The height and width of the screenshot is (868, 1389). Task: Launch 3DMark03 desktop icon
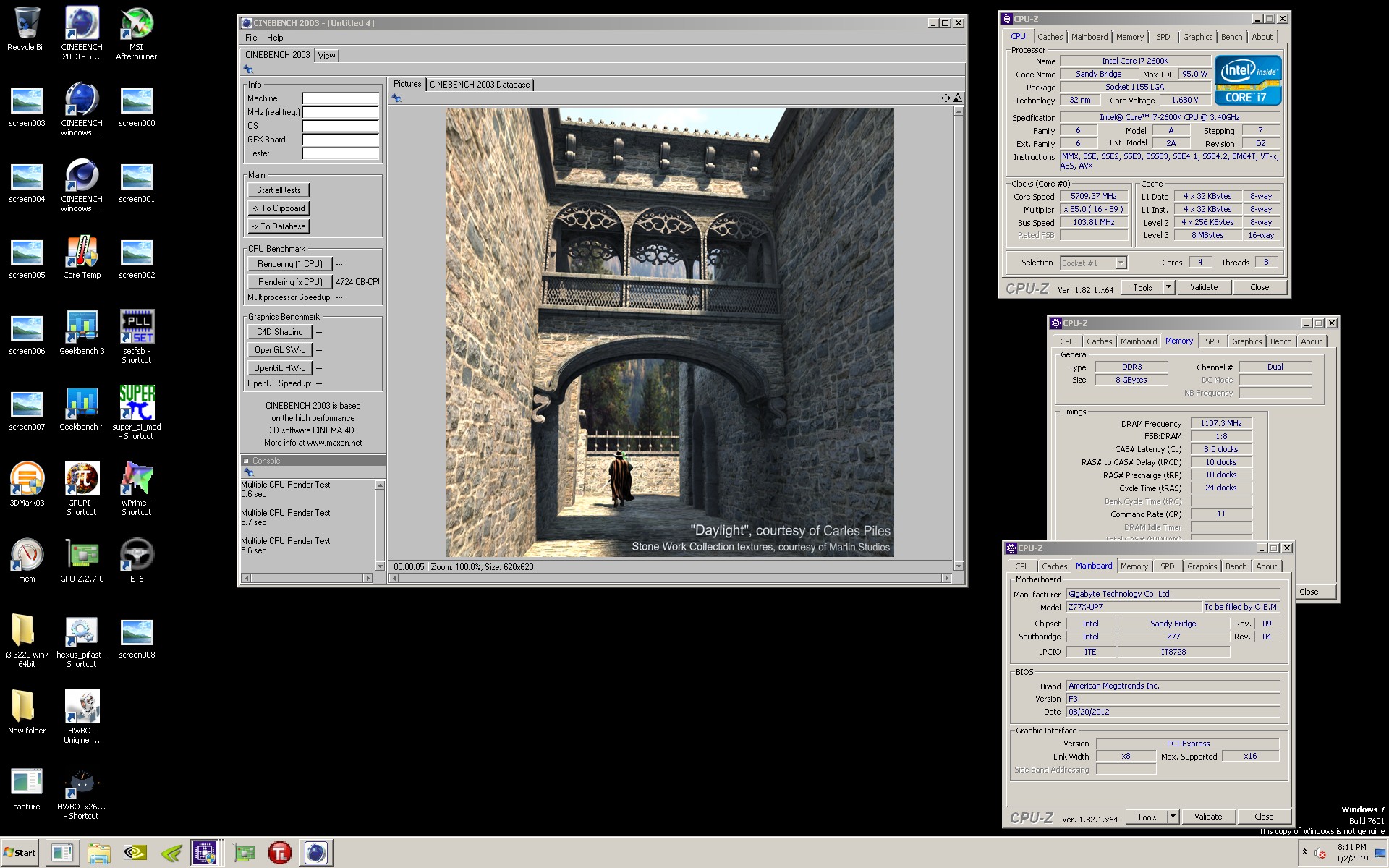[x=27, y=485]
